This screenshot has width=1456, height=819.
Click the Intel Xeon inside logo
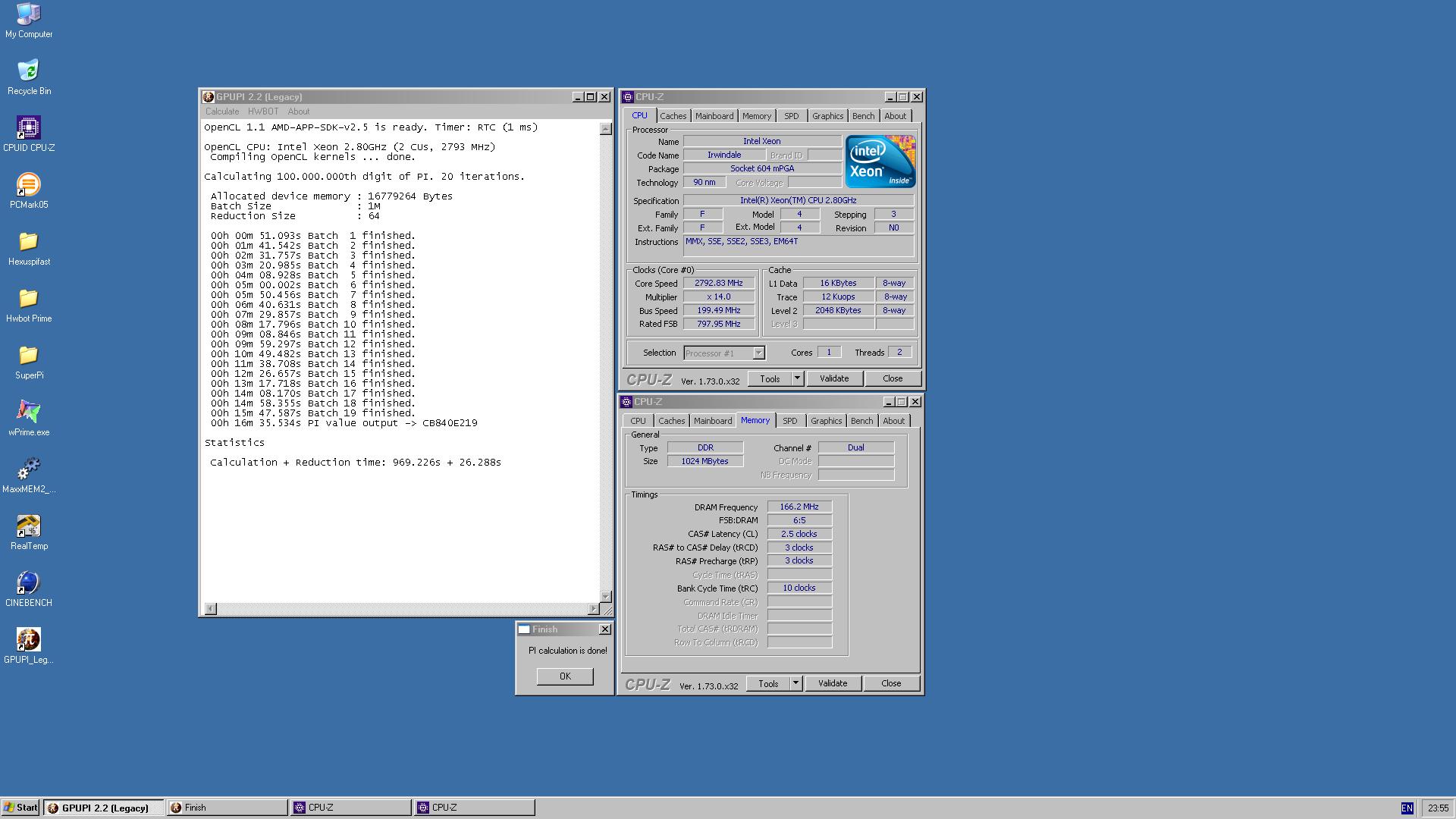(880, 162)
